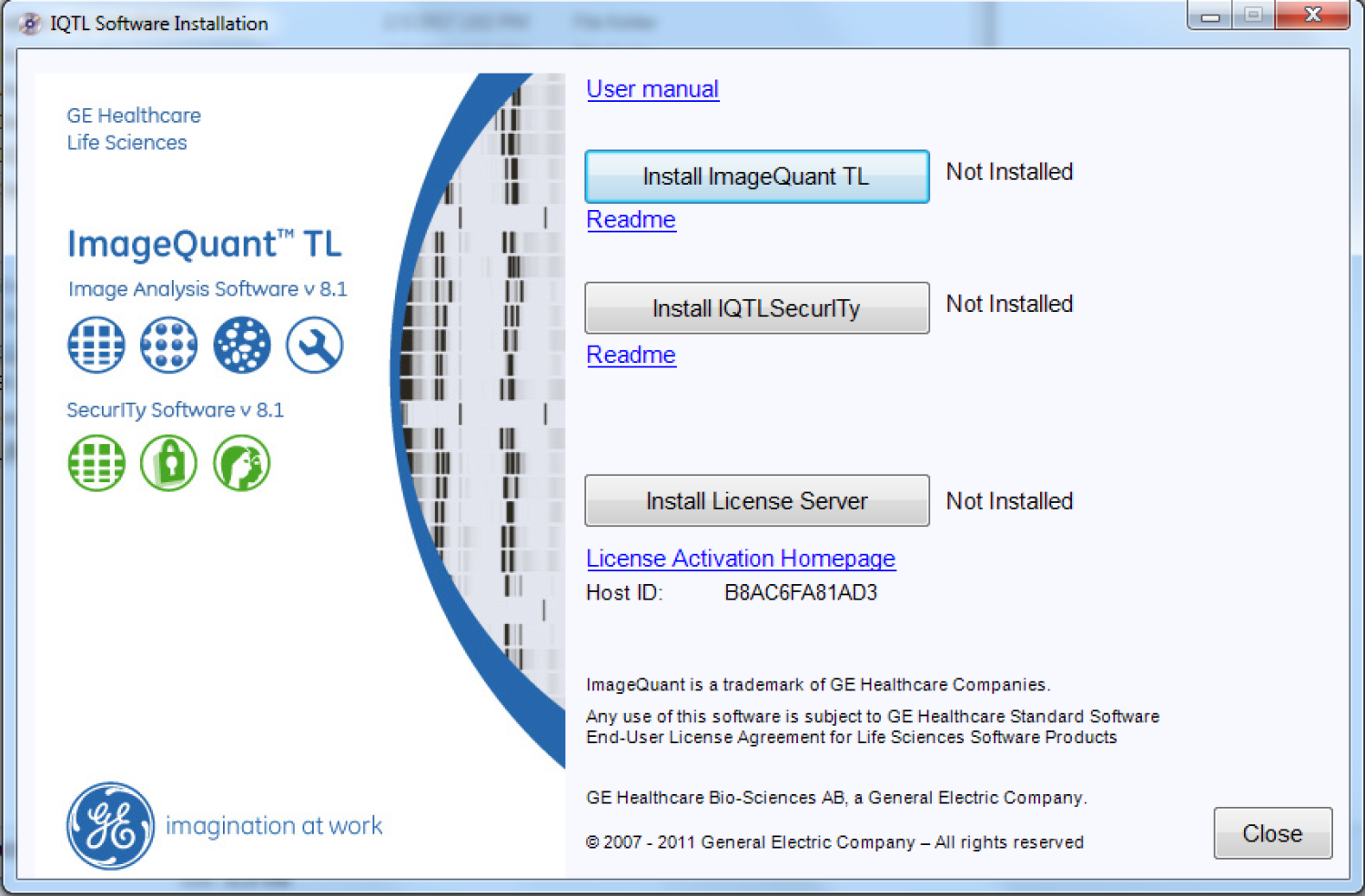
Task: Minimize the IQTL Software Installation window
Action: (x=1210, y=15)
